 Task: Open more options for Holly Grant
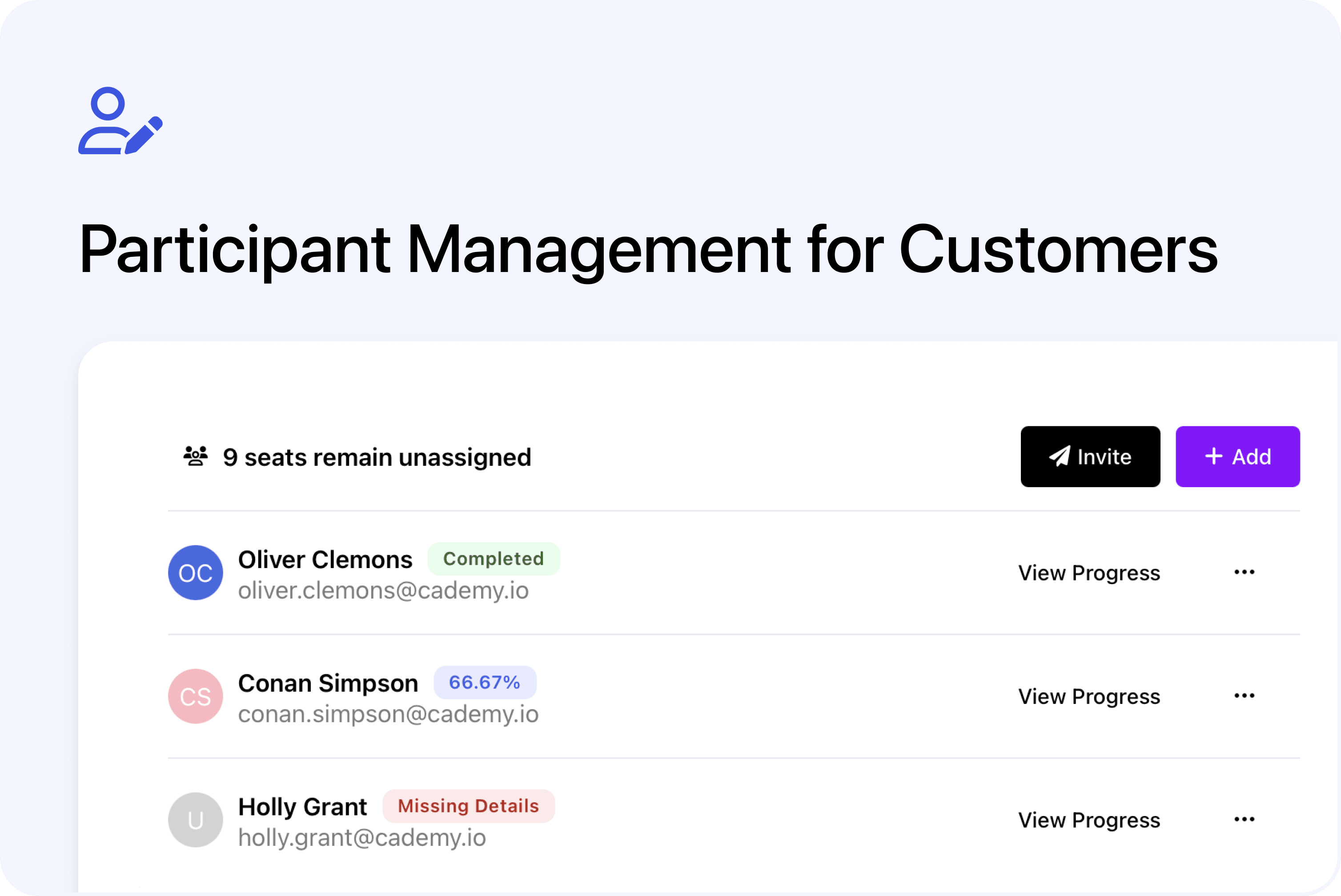pyautogui.click(x=1245, y=819)
